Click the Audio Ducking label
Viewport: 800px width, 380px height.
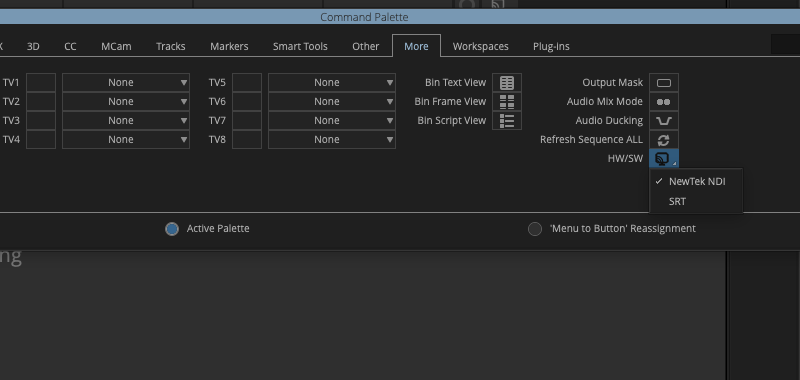click(x=609, y=121)
